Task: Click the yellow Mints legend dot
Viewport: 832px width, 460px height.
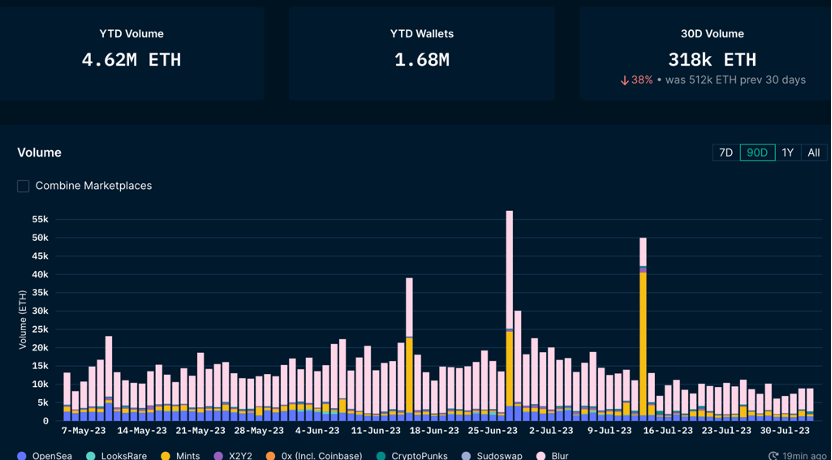Action: point(166,456)
